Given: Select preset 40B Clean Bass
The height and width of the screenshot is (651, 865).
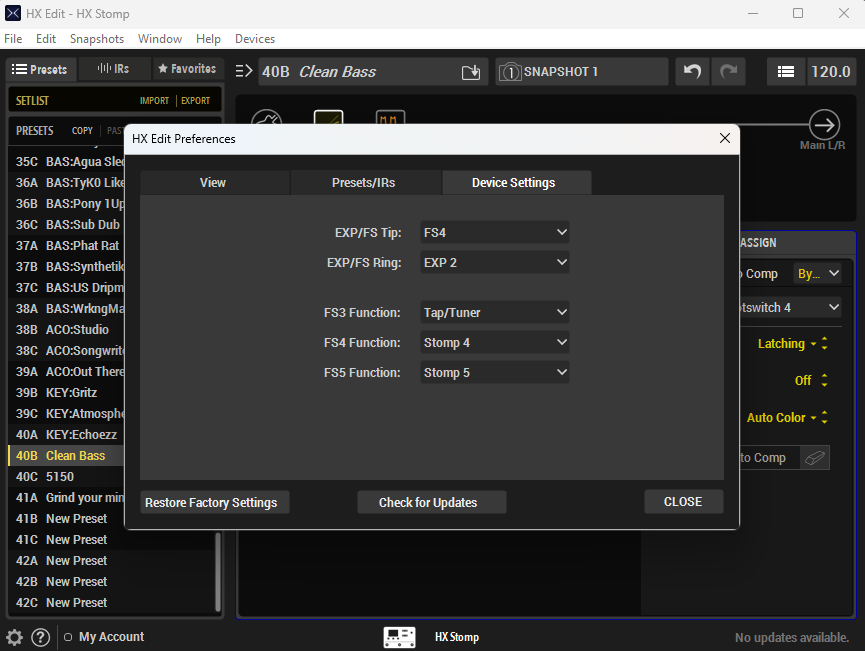Looking at the screenshot, I should click(x=66, y=456).
